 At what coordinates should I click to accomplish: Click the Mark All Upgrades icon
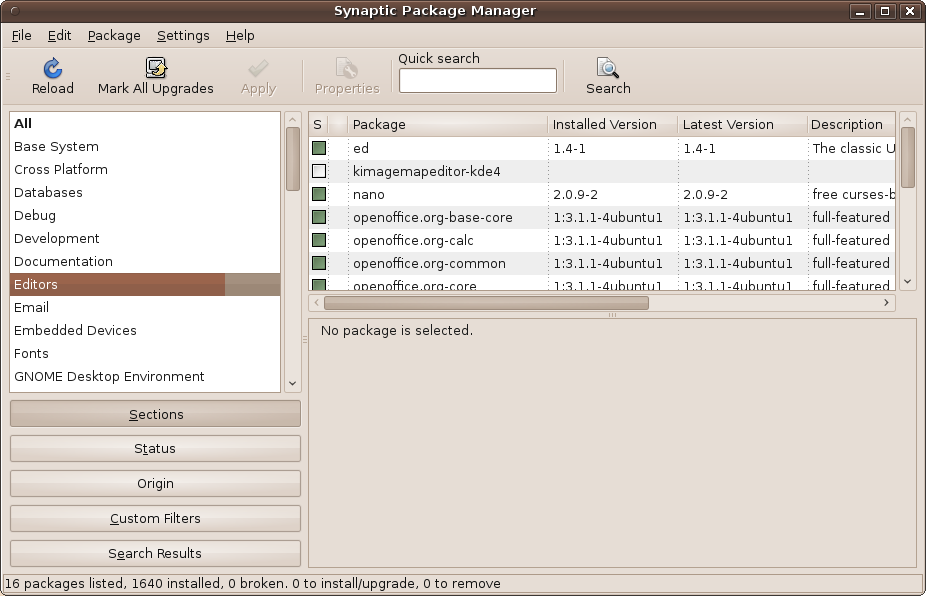(156, 69)
